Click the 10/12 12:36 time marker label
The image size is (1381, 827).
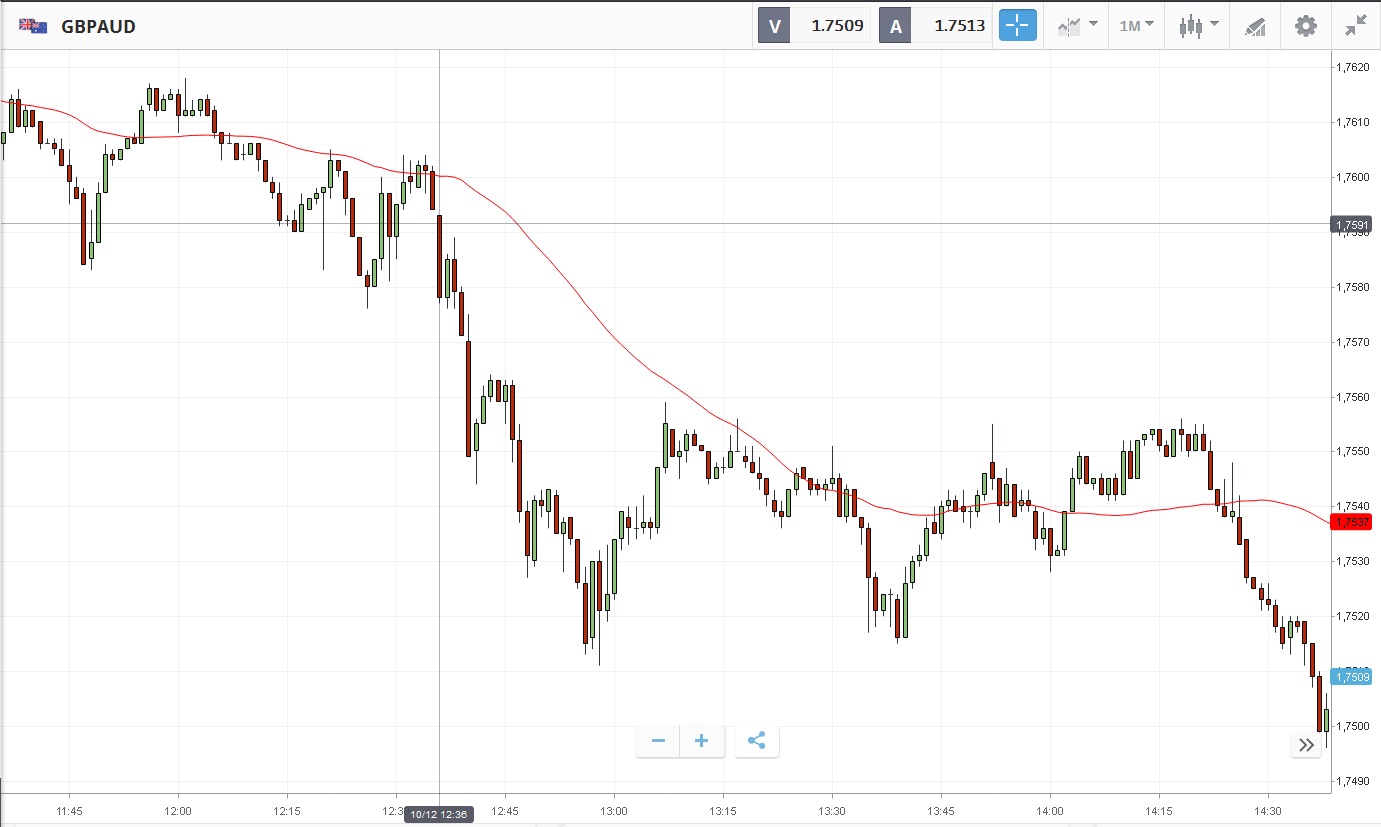tap(440, 814)
